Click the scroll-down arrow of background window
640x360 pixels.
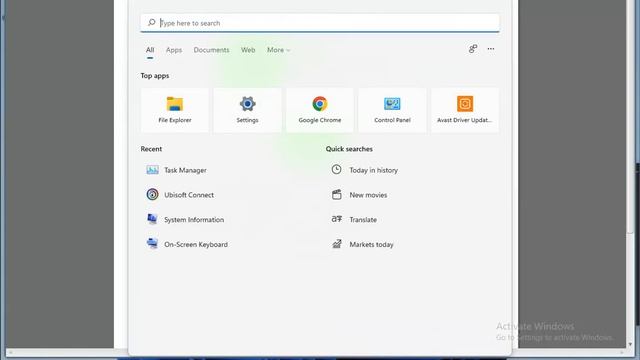[630, 344]
